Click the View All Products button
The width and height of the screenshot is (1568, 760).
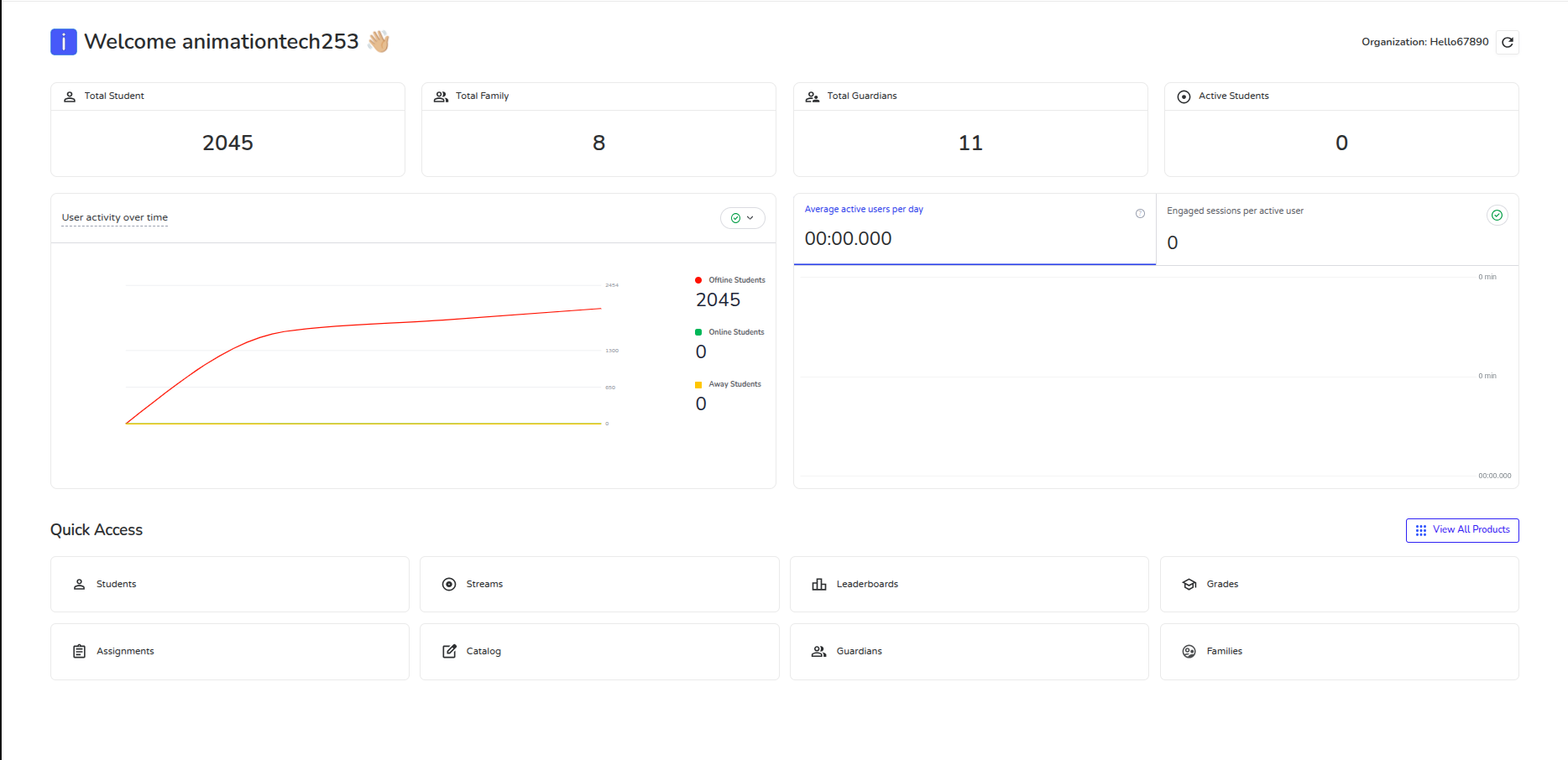1462,530
